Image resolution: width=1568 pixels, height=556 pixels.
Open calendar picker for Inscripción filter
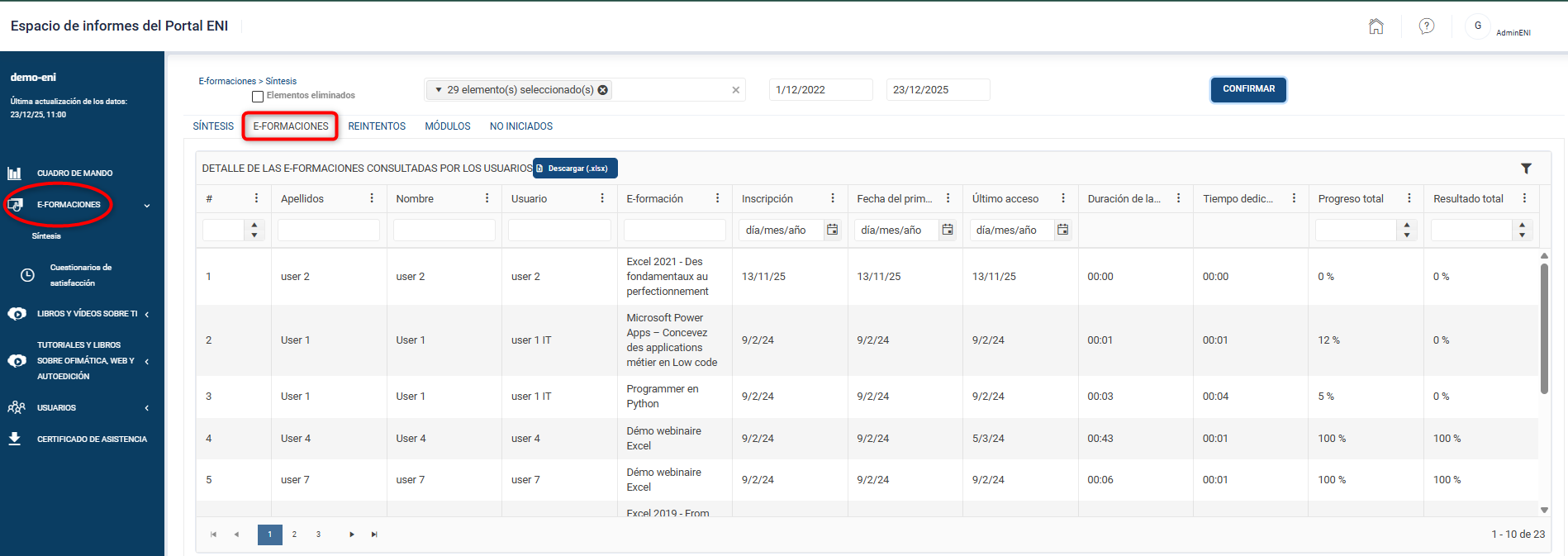pyautogui.click(x=833, y=230)
